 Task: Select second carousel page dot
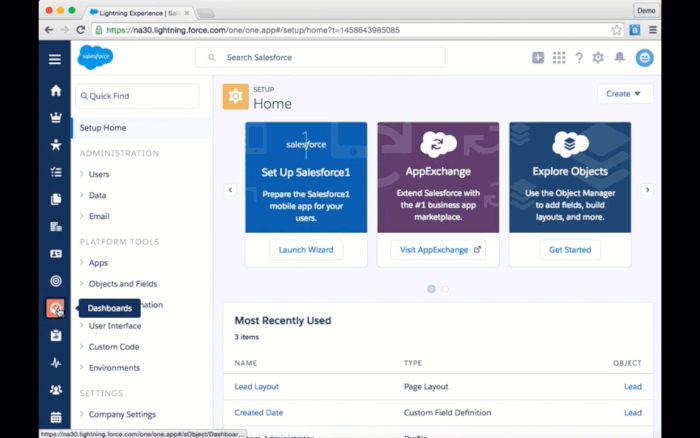pos(445,289)
